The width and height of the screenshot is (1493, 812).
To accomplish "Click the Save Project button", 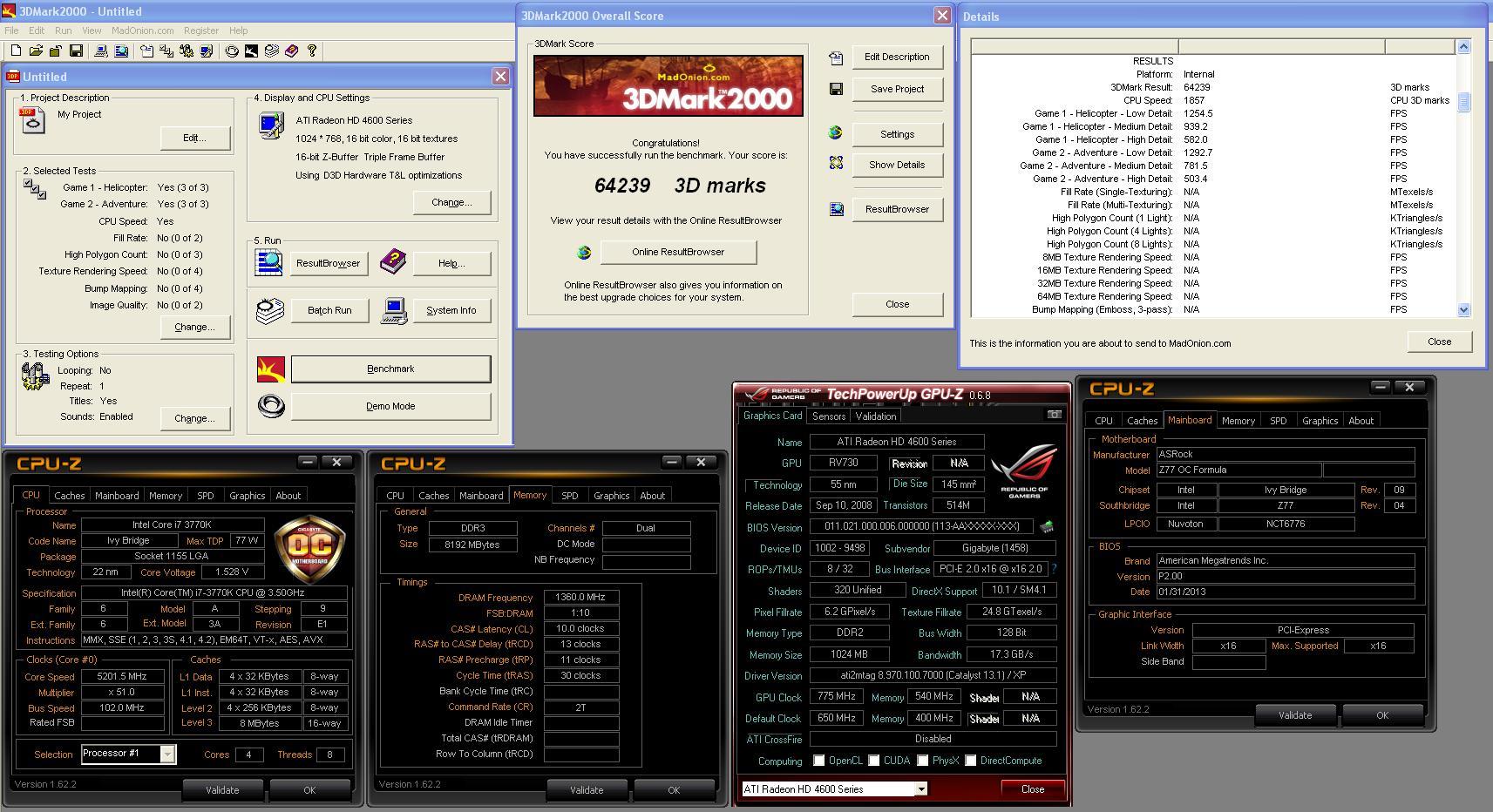I will (x=897, y=89).
